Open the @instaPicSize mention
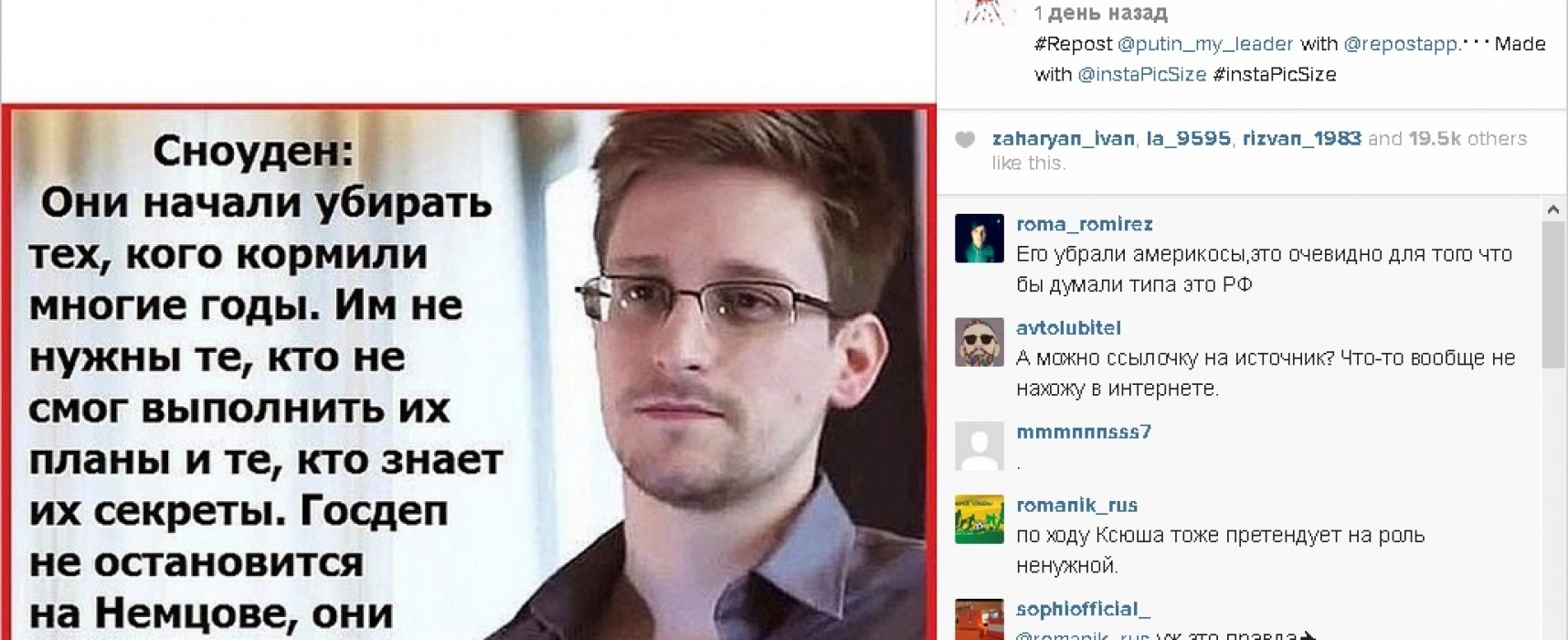1568x640 pixels. click(1142, 75)
